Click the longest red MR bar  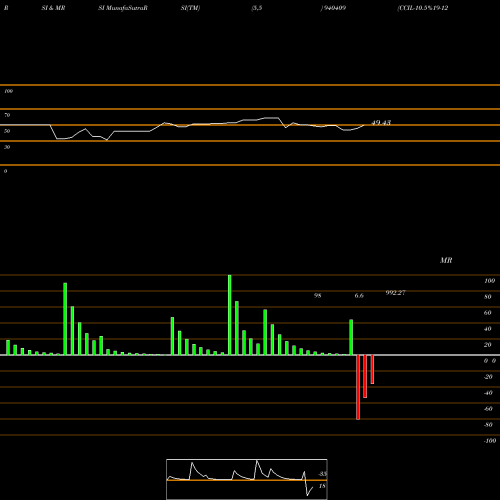coord(358,387)
